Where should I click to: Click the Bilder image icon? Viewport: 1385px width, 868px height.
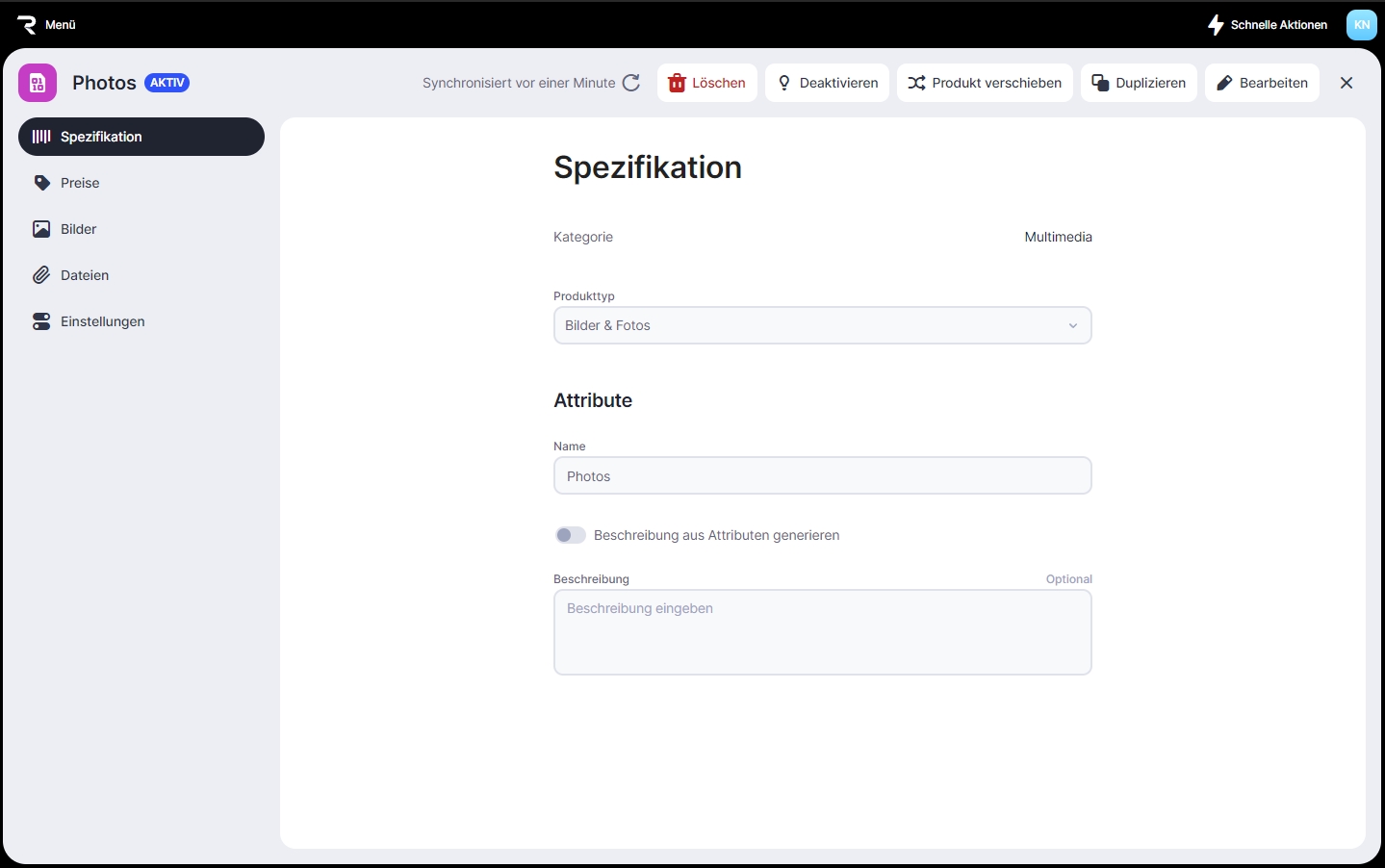tap(41, 229)
